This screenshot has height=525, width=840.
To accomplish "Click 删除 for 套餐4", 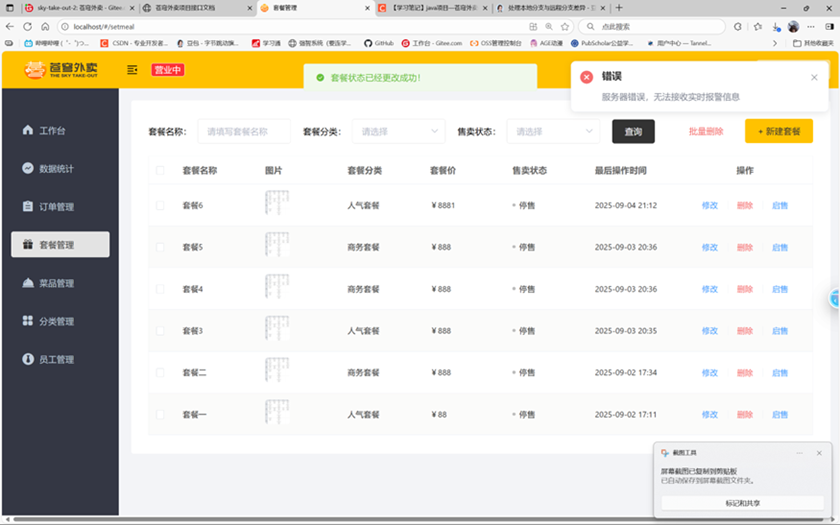I will click(745, 289).
